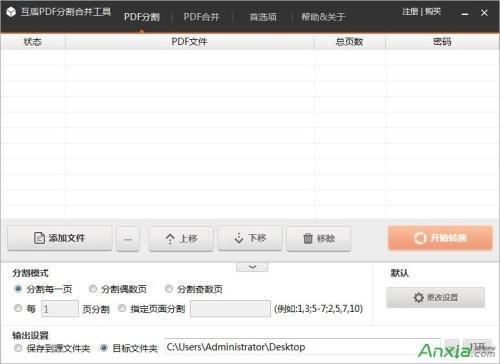This screenshot has height=364, width=500.
Task: Switch to the PDF合并 tab
Action: click(201, 17)
